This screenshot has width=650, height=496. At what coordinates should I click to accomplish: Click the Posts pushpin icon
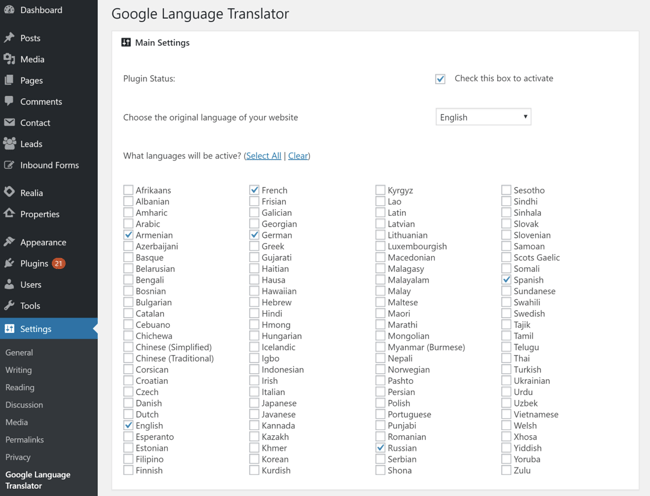9,38
